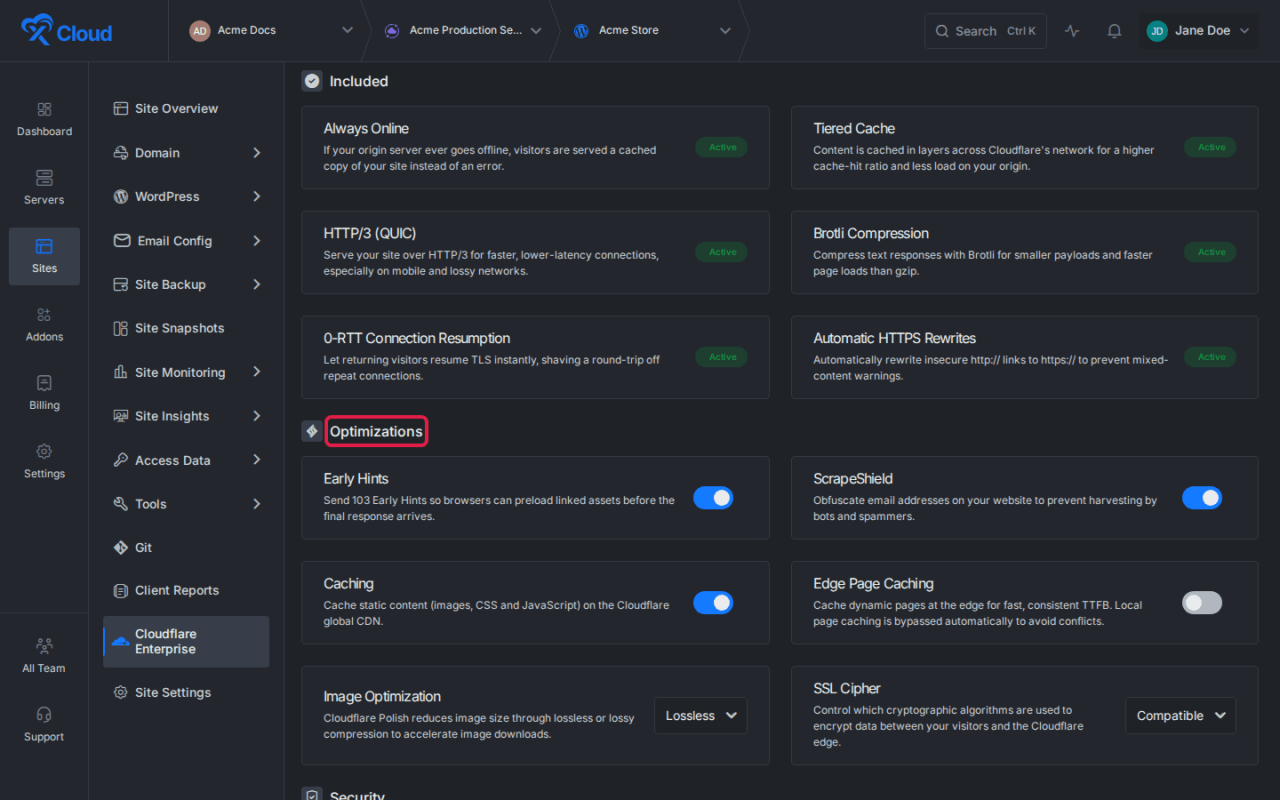Image resolution: width=1280 pixels, height=800 pixels.
Task: Expand the Acme Docs team selector
Action: pyautogui.click(x=271, y=31)
